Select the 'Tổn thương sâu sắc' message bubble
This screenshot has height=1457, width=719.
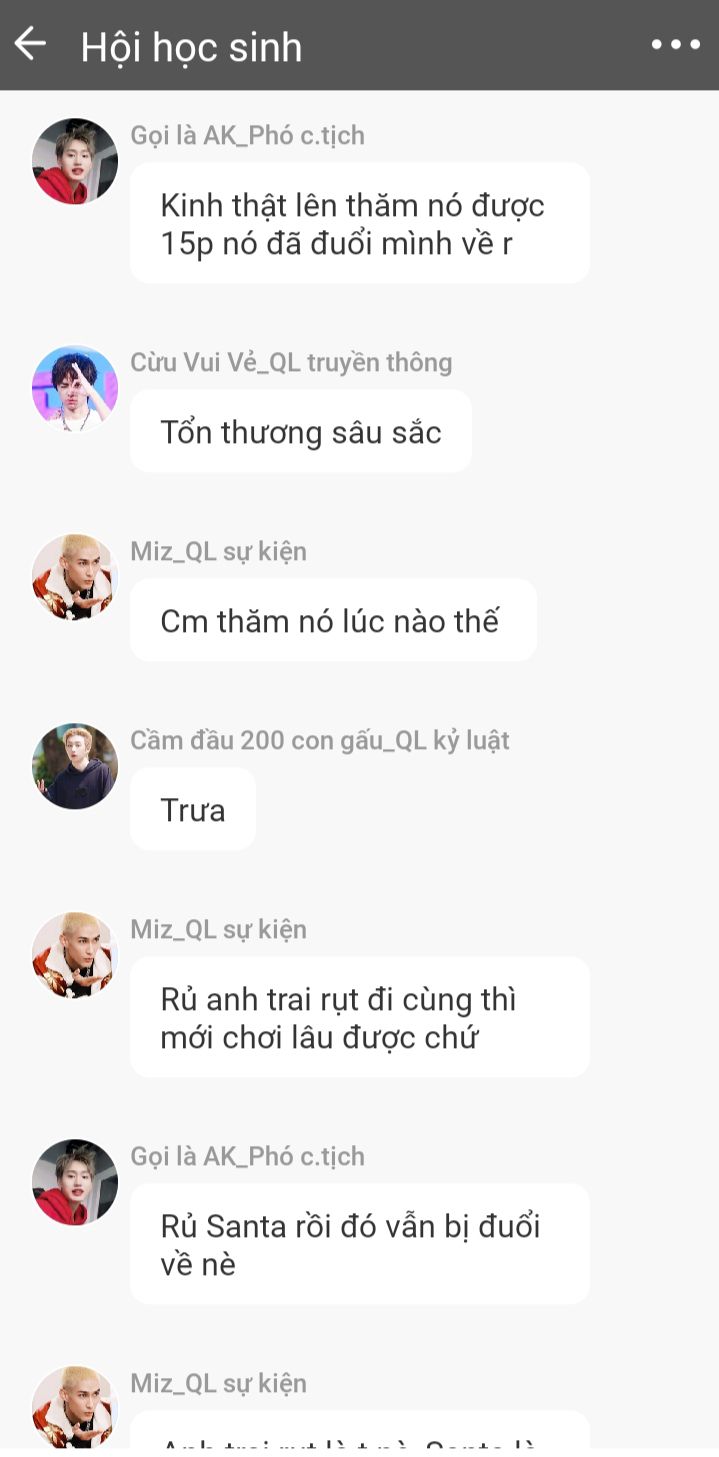point(301,431)
